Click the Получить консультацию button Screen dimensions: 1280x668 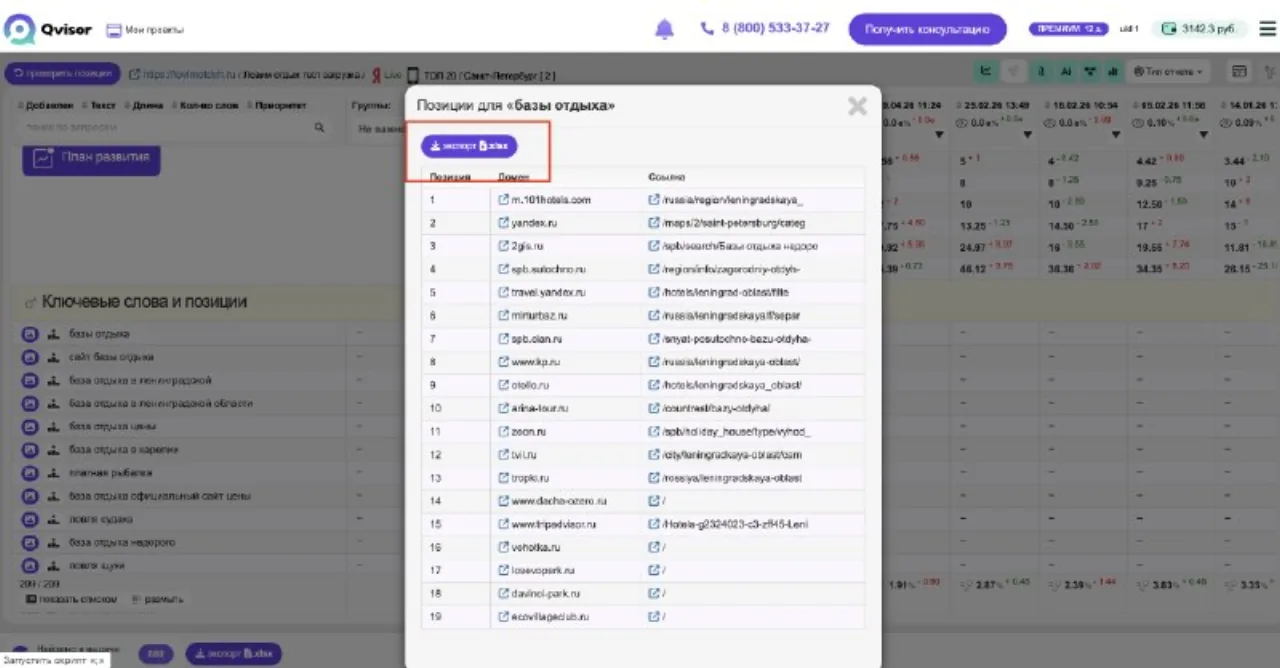[x=926, y=29]
